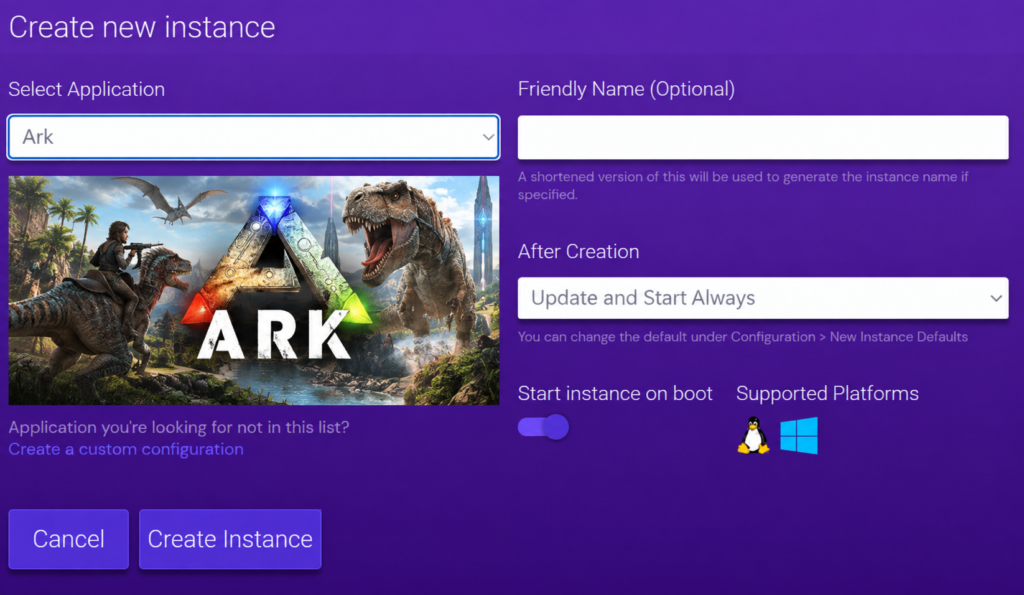Click the Windows platform icon

tap(799, 436)
